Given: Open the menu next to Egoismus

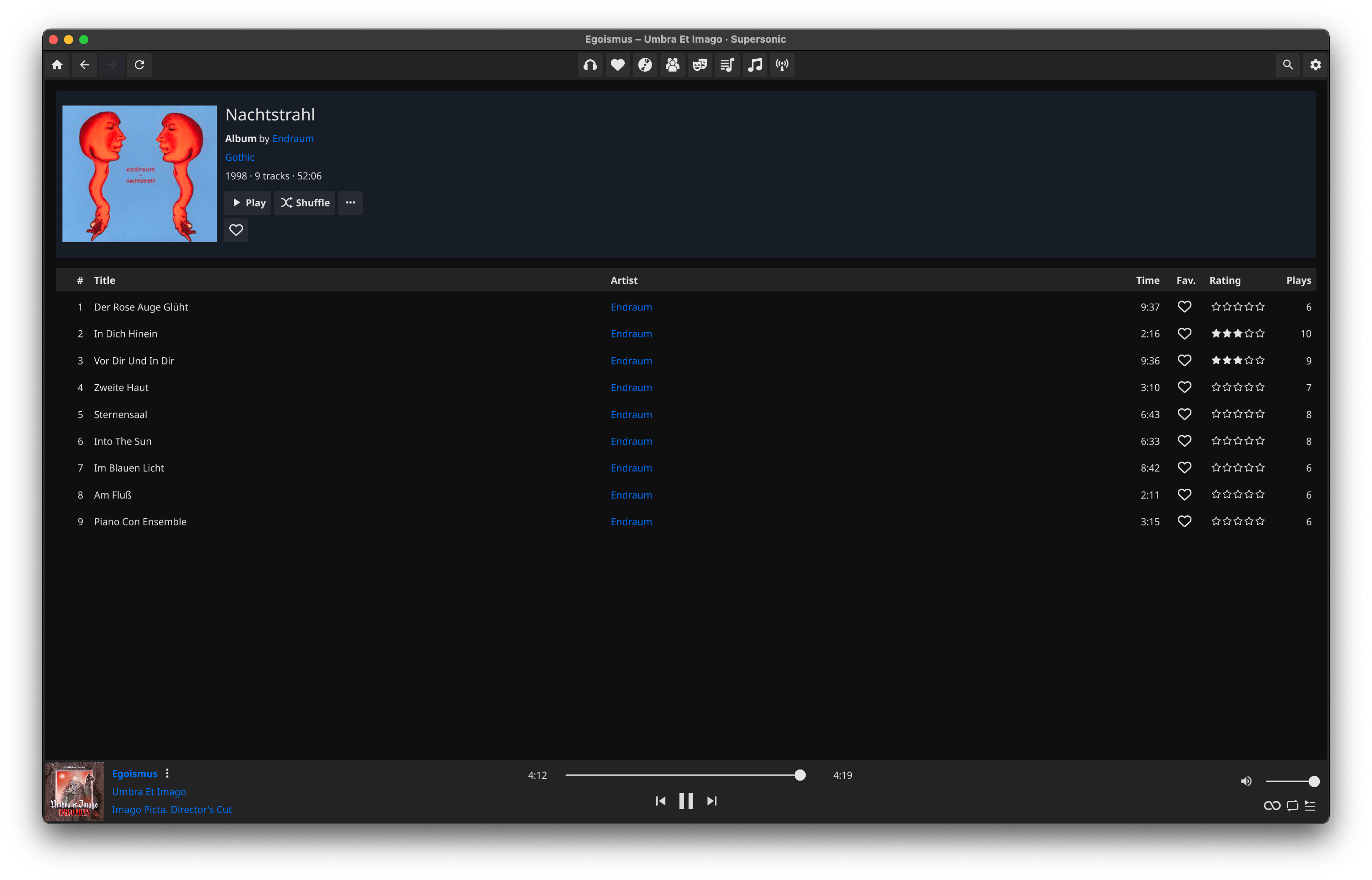Looking at the screenshot, I should click(167, 773).
